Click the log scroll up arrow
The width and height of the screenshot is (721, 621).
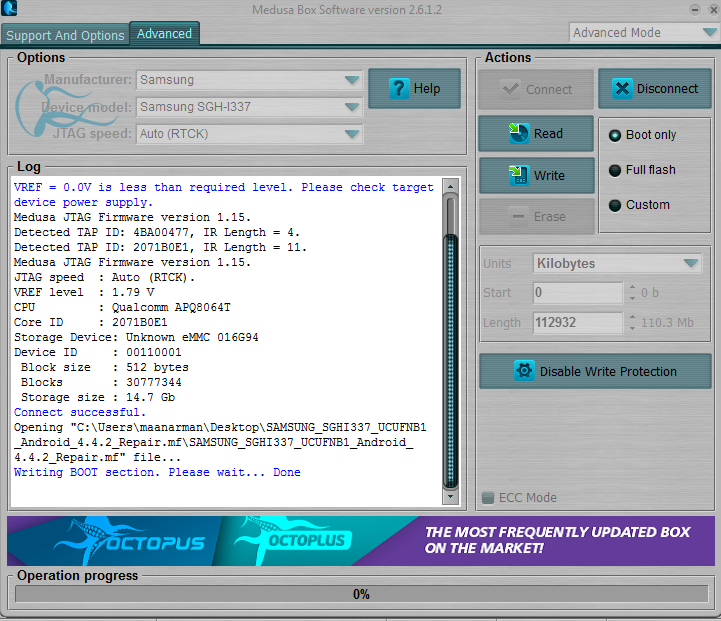pyautogui.click(x=450, y=186)
